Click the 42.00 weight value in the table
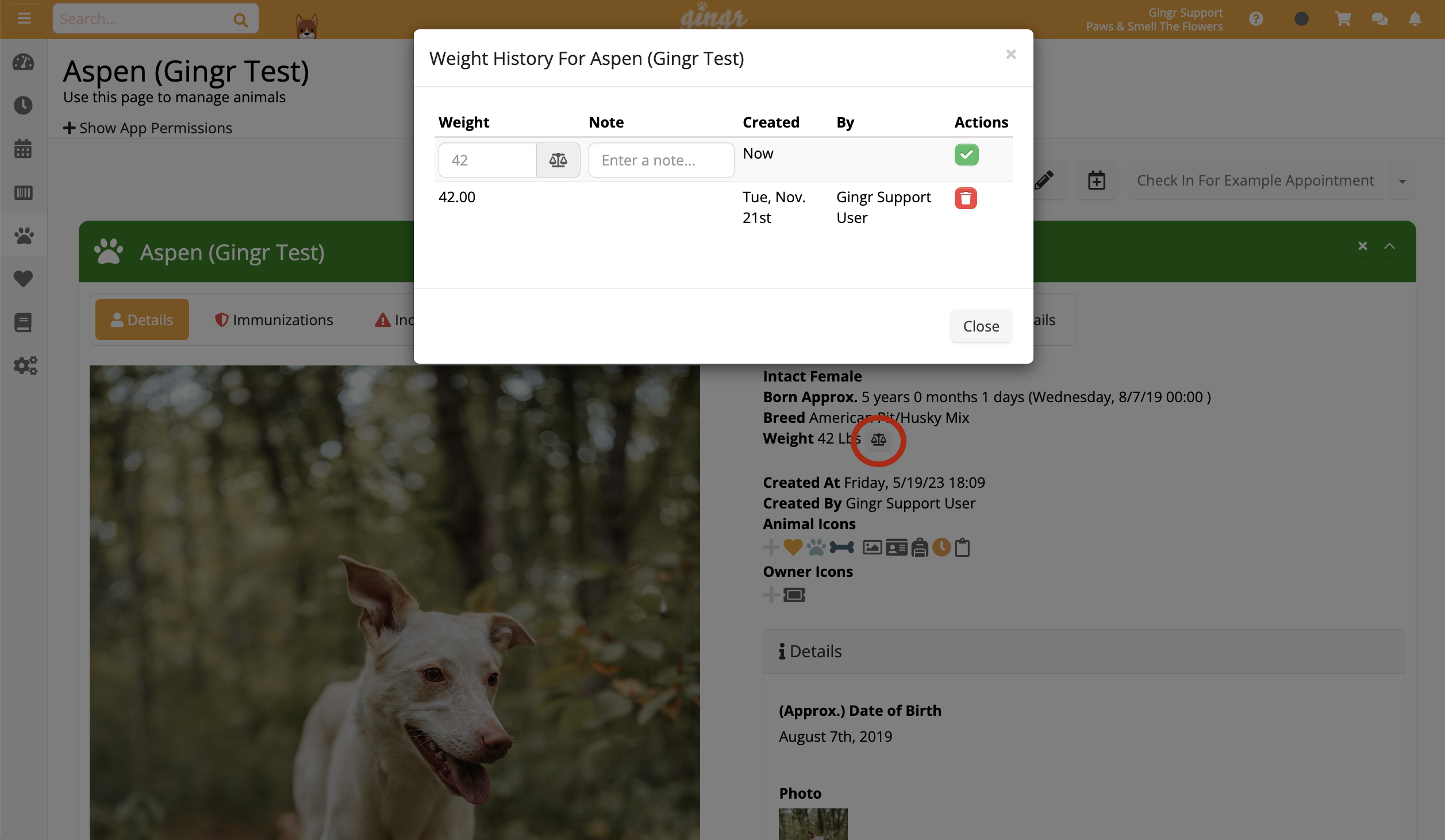 (x=457, y=197)
